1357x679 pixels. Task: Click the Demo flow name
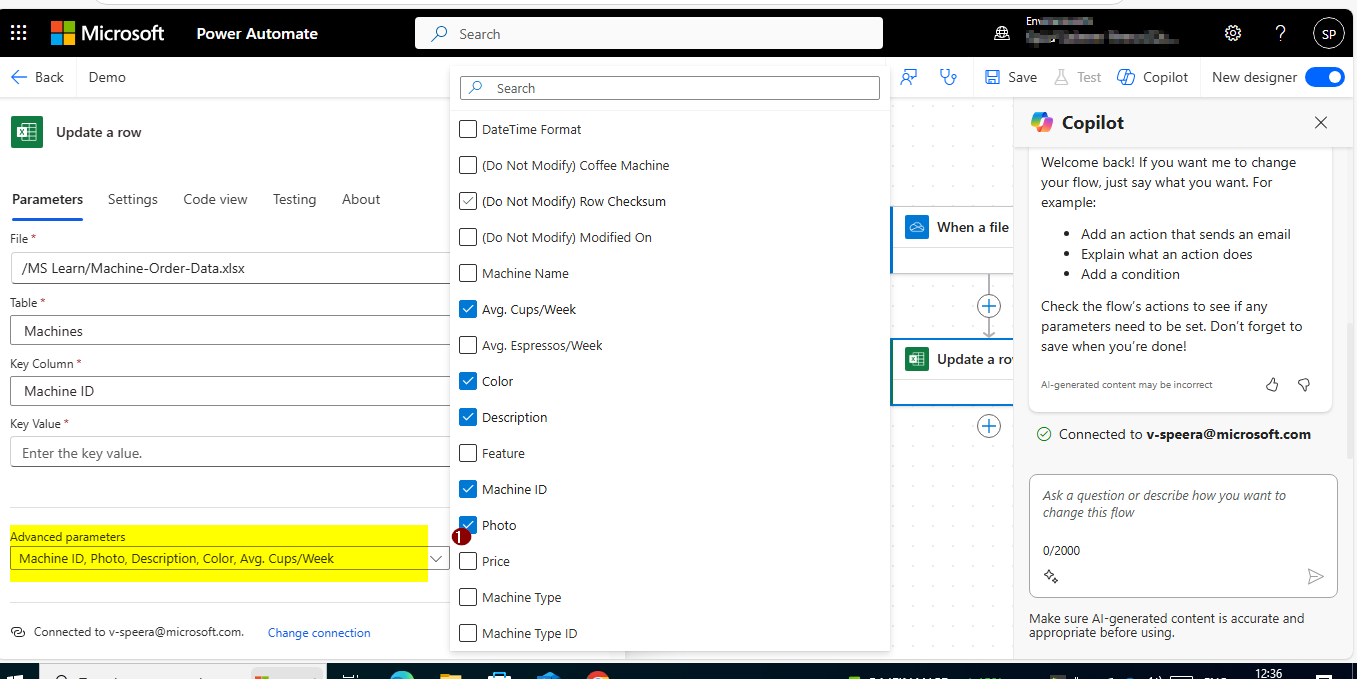(107, 77)
